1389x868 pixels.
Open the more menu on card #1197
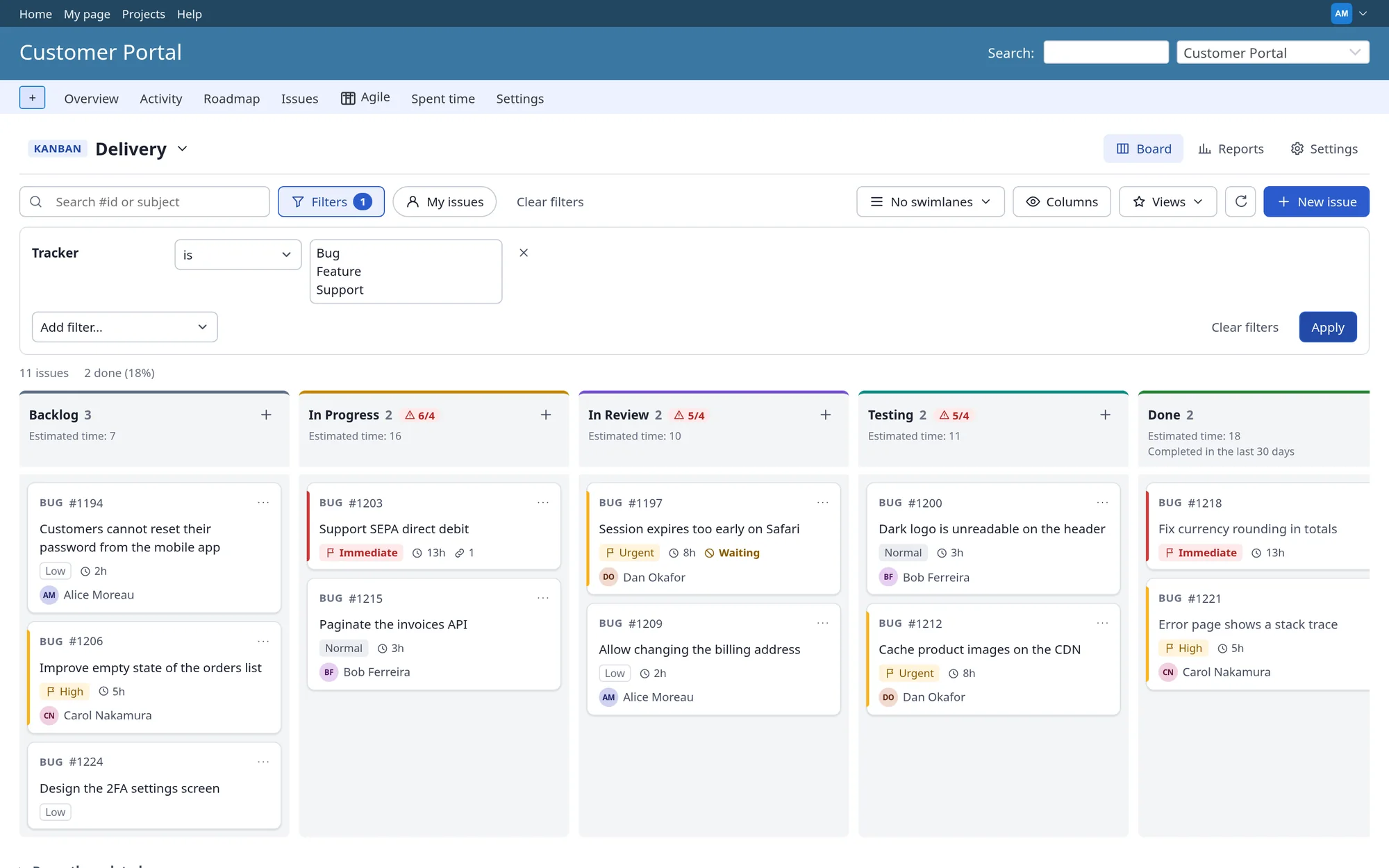tap(823, 502)
